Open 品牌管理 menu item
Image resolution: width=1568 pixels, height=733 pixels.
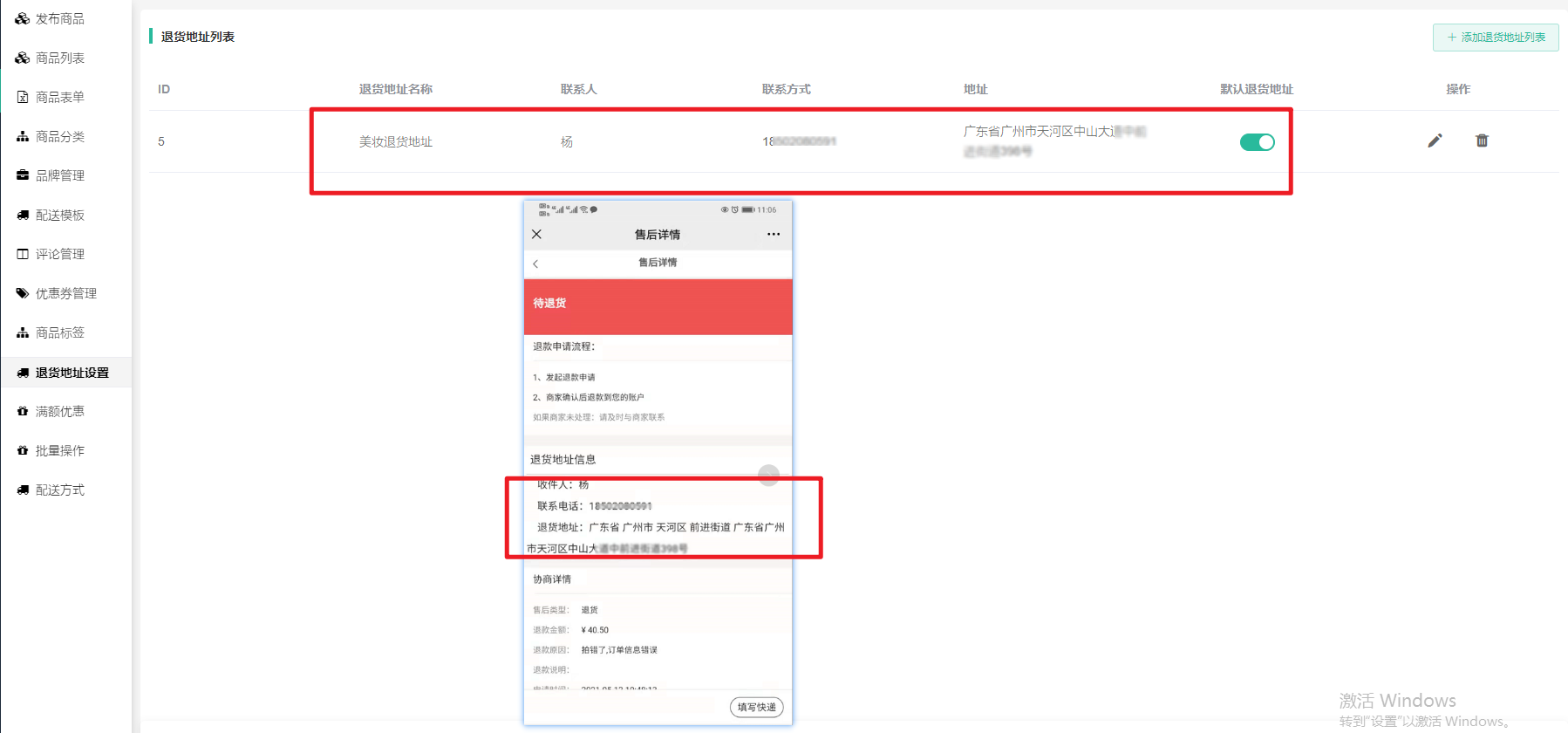[x=60, y=175]
